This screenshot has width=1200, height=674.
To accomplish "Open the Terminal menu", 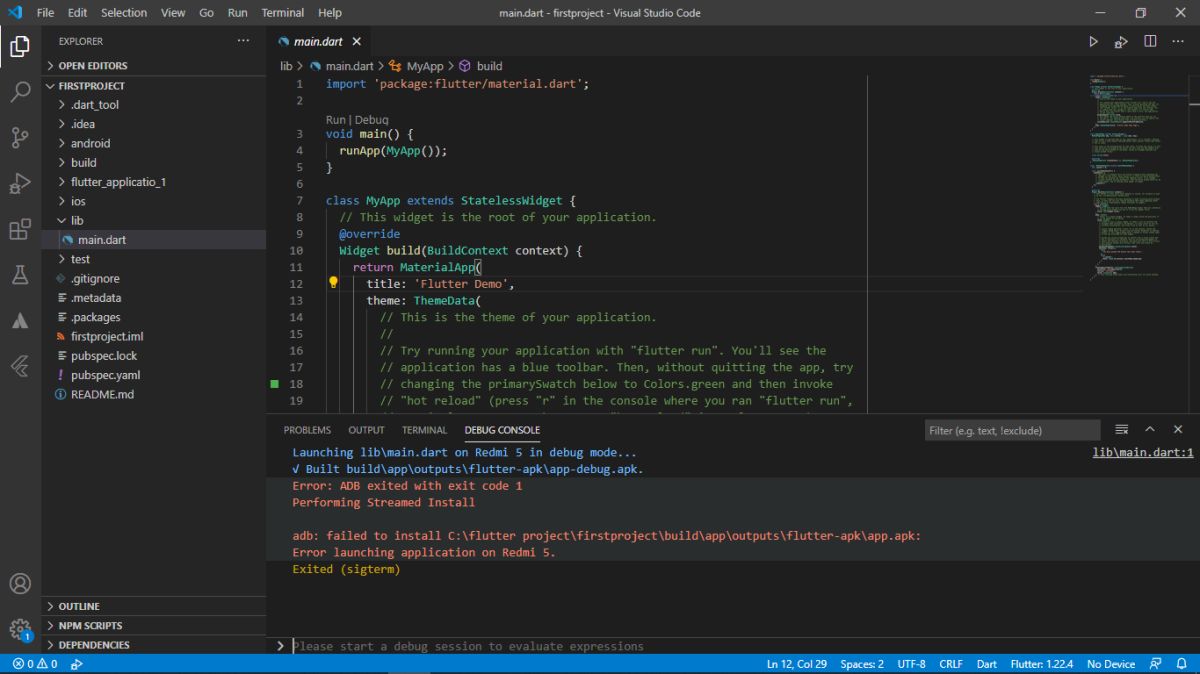I will pyautogui.click(x=282, y=13).
